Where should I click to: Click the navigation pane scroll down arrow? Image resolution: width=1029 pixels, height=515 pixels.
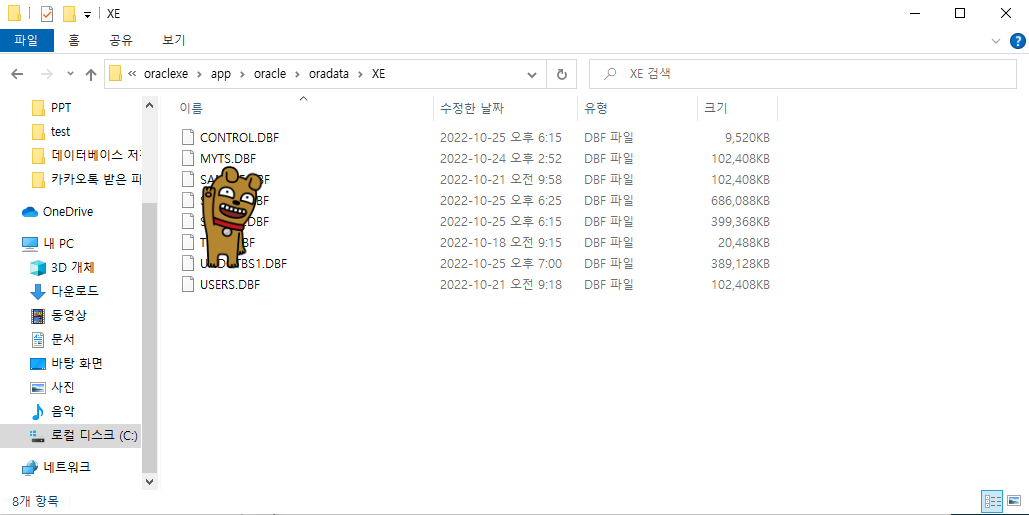pyautogui.click(x=150, y=482)
